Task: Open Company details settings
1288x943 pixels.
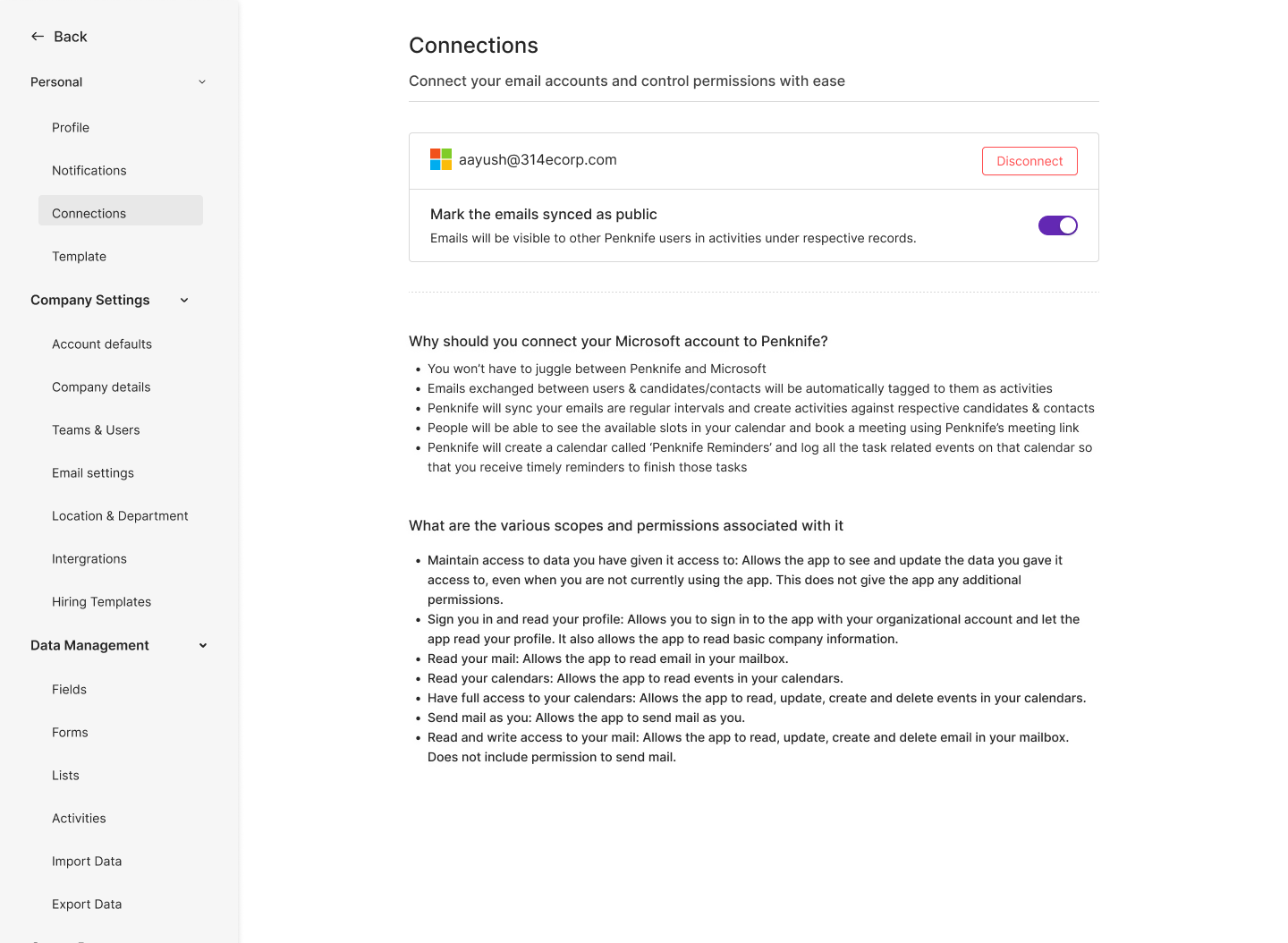Action: coord(101,387)
